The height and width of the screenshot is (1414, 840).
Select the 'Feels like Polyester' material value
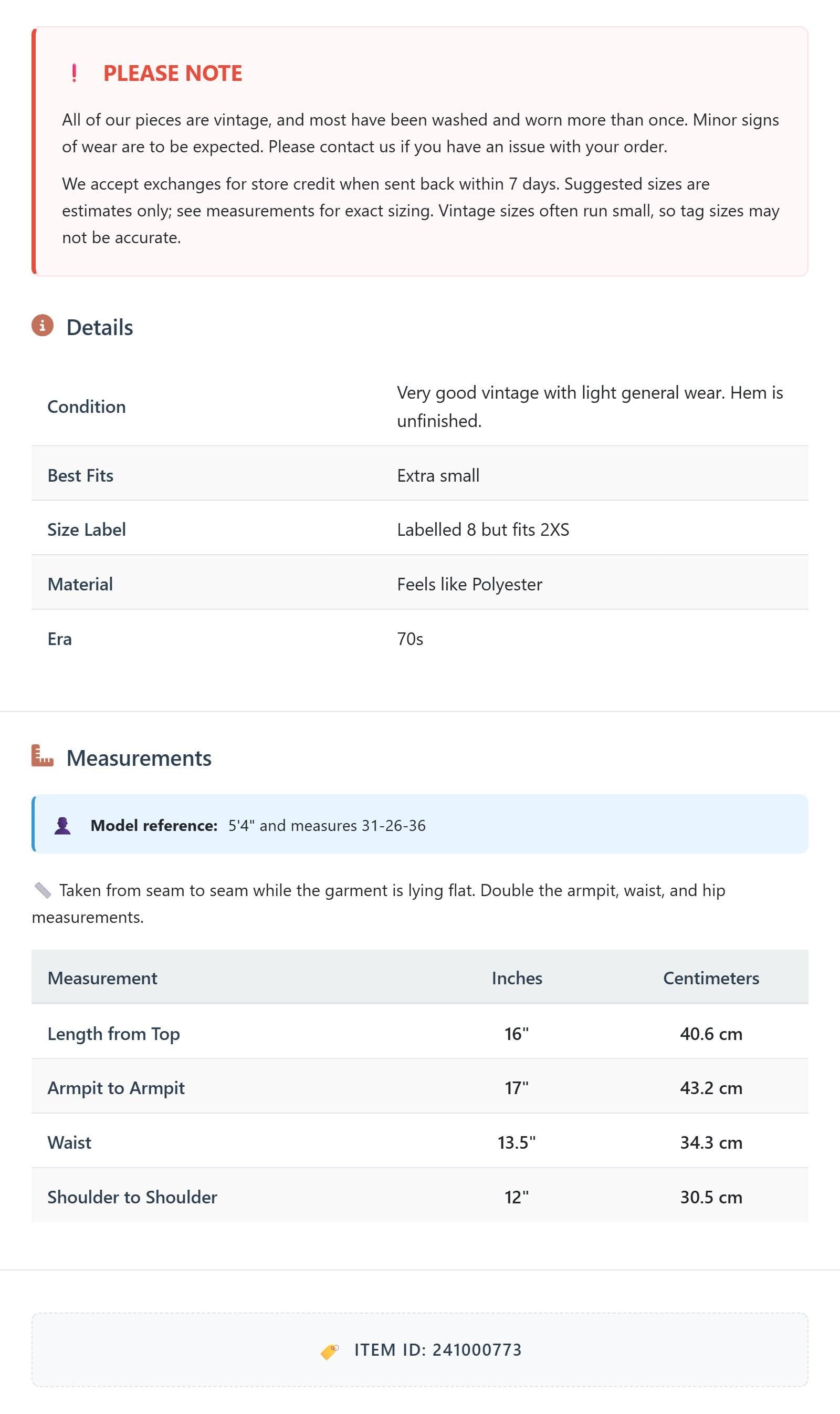[x=469, y=584]
